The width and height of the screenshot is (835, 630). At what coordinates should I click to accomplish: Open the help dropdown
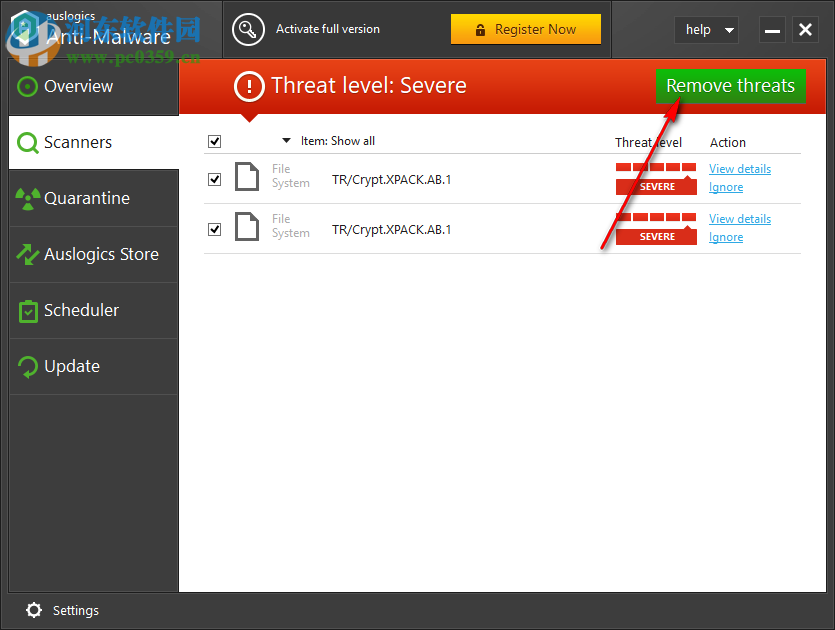tap(706, 30)
